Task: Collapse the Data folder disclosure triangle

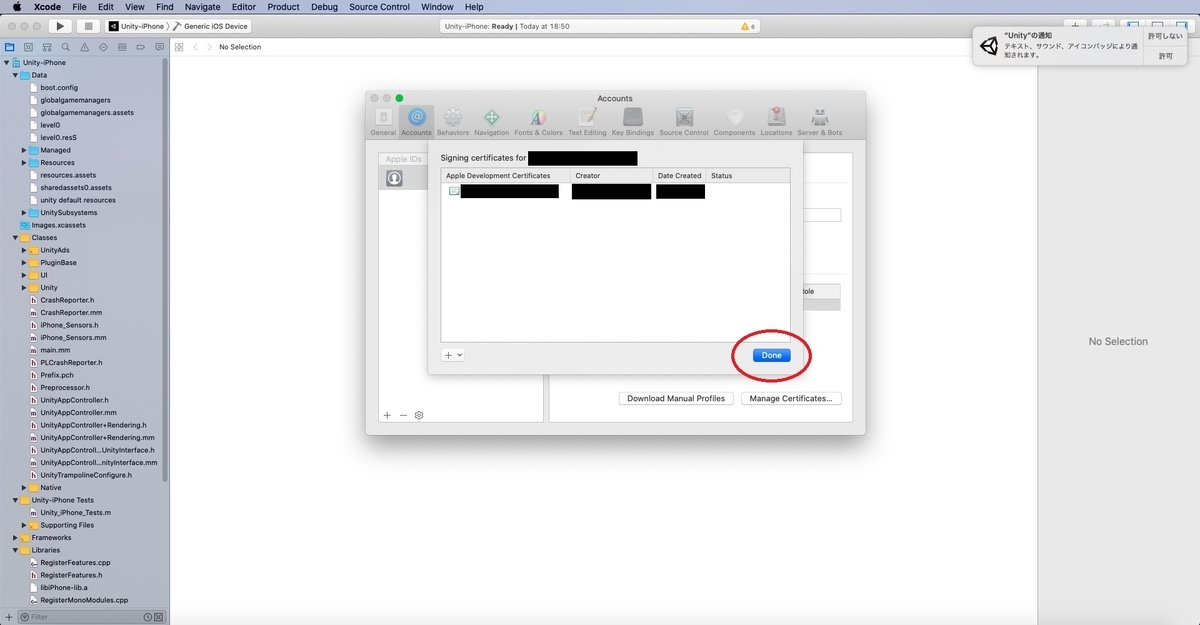Action: [x=16, y=75]
